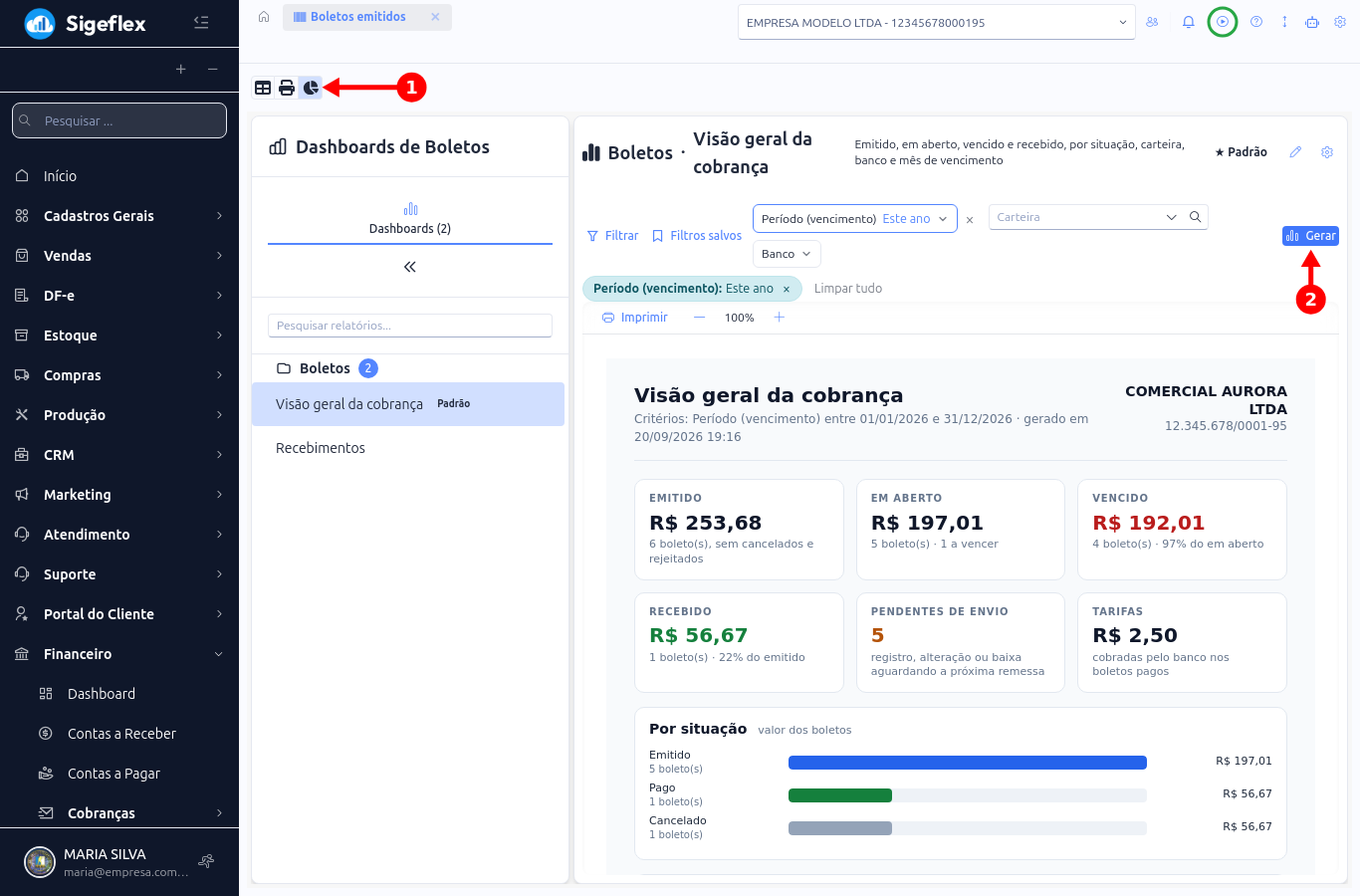Collapse the sidebar menu icon
1360x896 pixels.
point(201,22)
